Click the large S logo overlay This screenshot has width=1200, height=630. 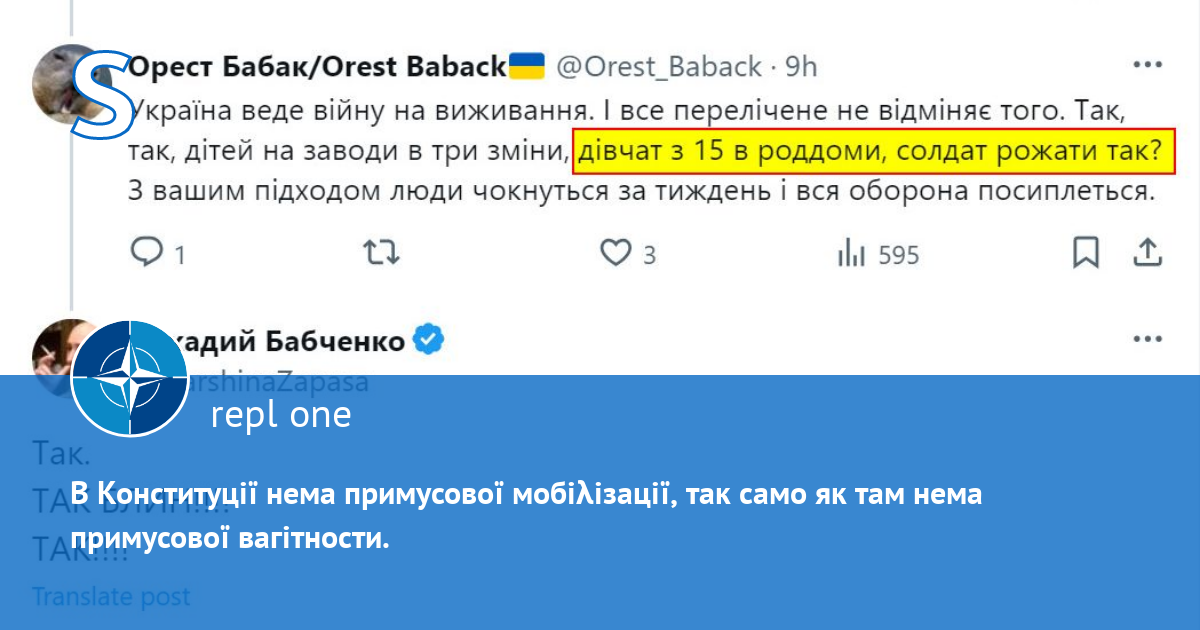point(102,93)
